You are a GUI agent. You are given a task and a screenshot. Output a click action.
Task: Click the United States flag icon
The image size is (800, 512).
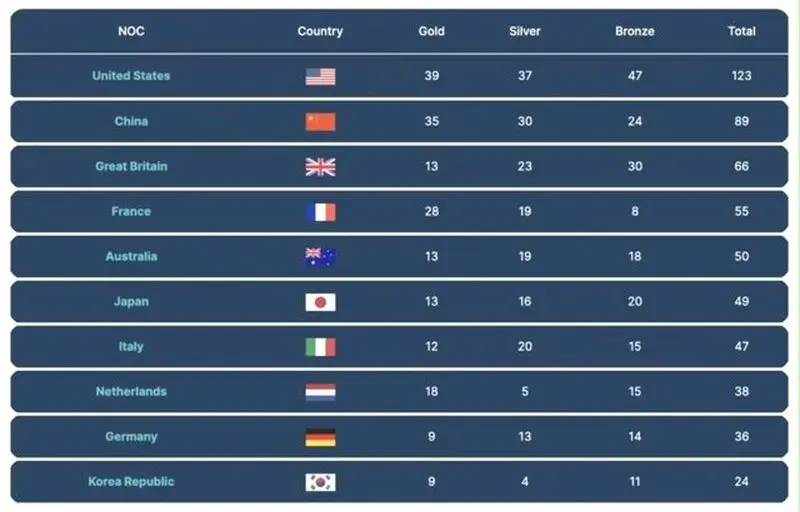[320, 76]
